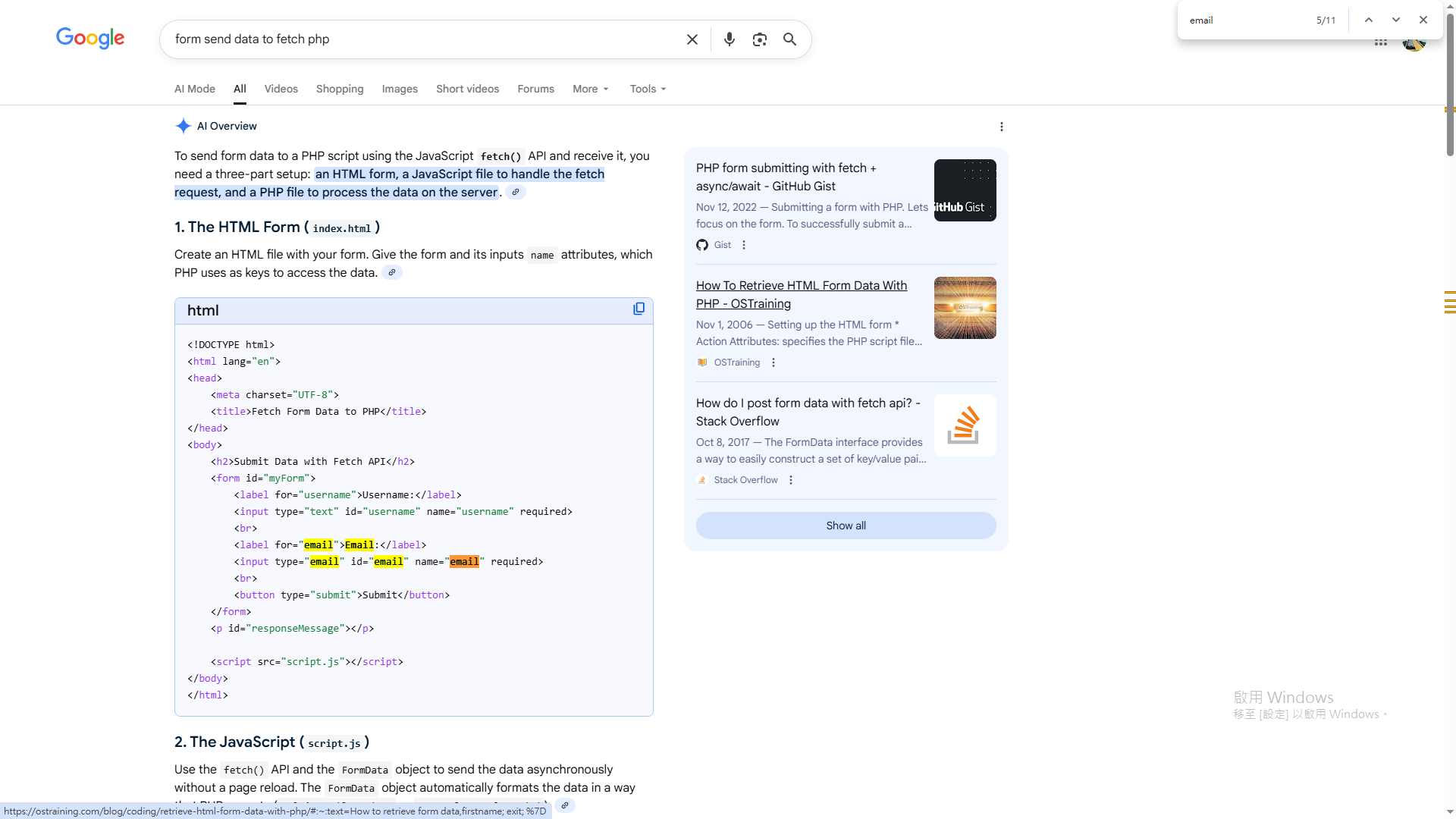The width and height of the screenshot is (1456, 819).
Task: Open How To Retrieve HTML Form Data link
Action: click(801, 294)
